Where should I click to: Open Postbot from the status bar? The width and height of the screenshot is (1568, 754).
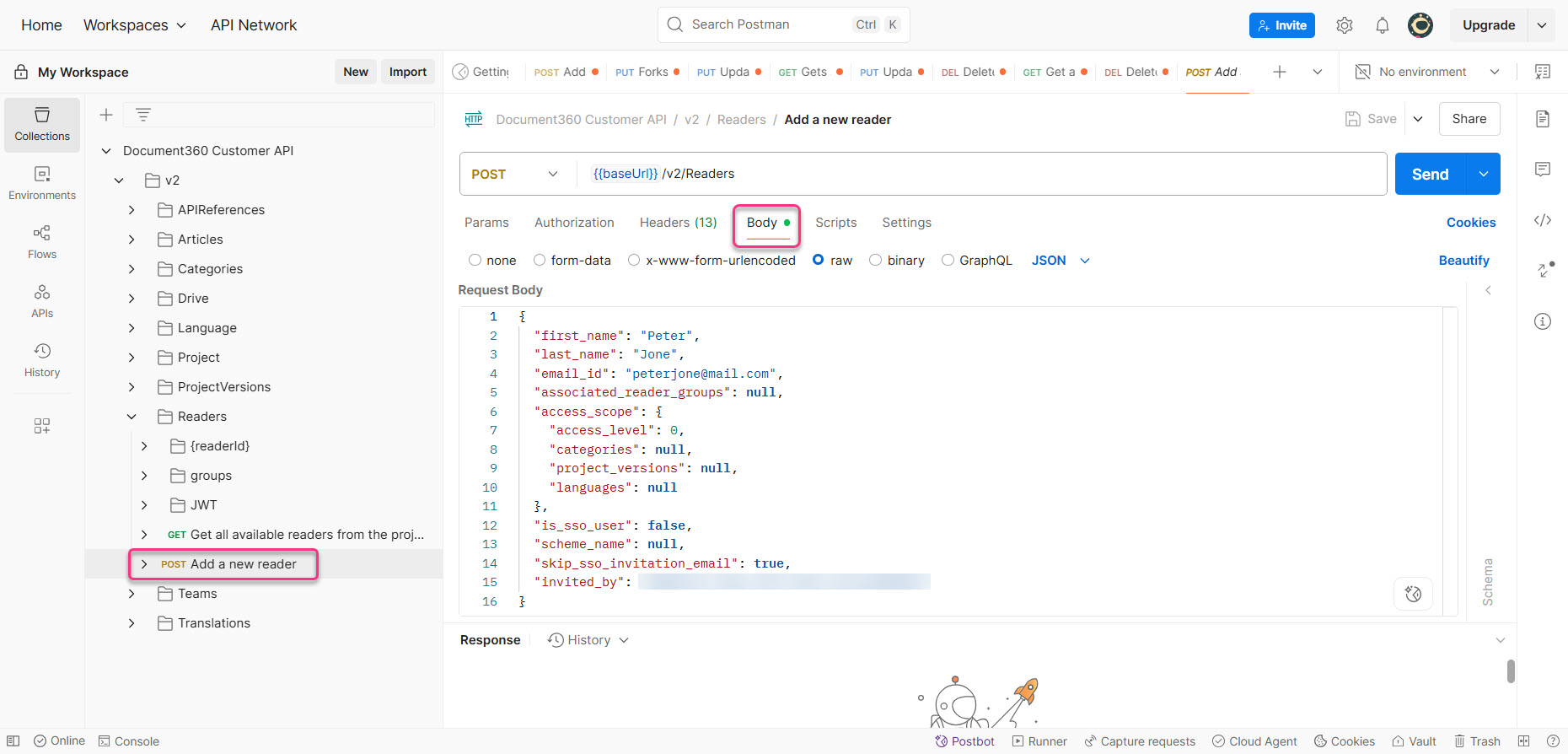(964, 741)
